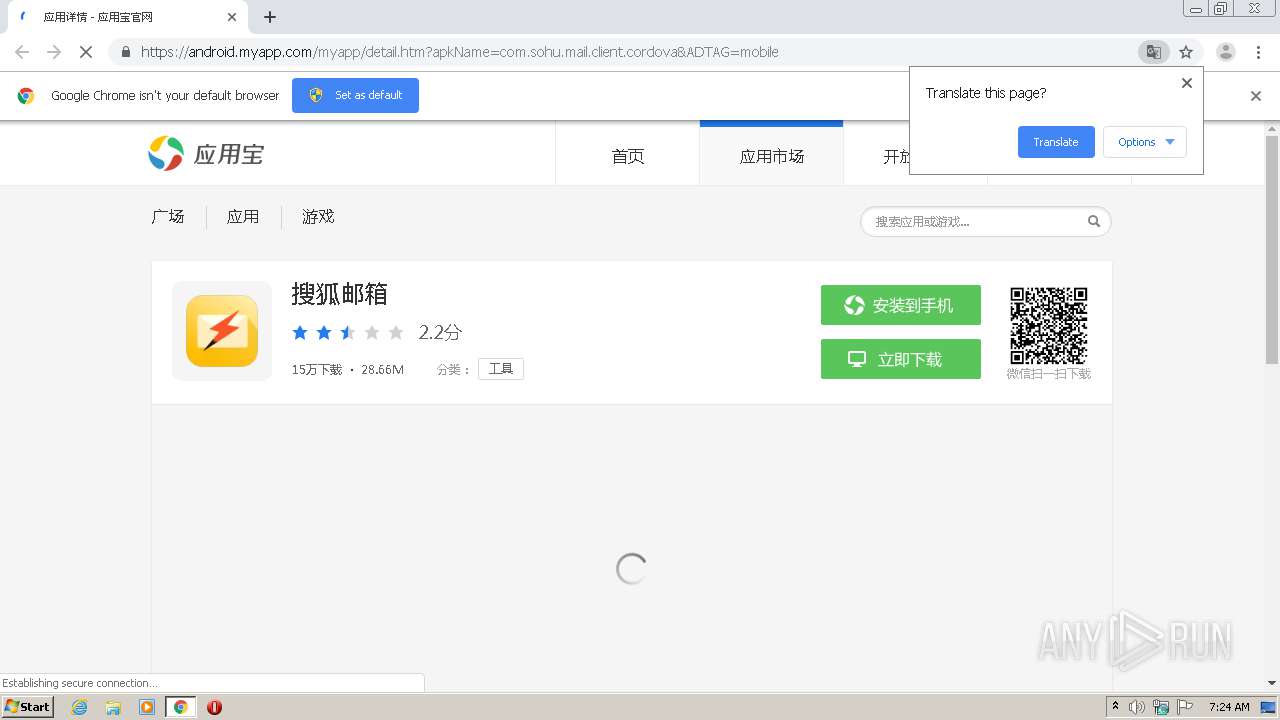Click the forward navigation arrow
1280x720 pixels.
click(54, 52)
